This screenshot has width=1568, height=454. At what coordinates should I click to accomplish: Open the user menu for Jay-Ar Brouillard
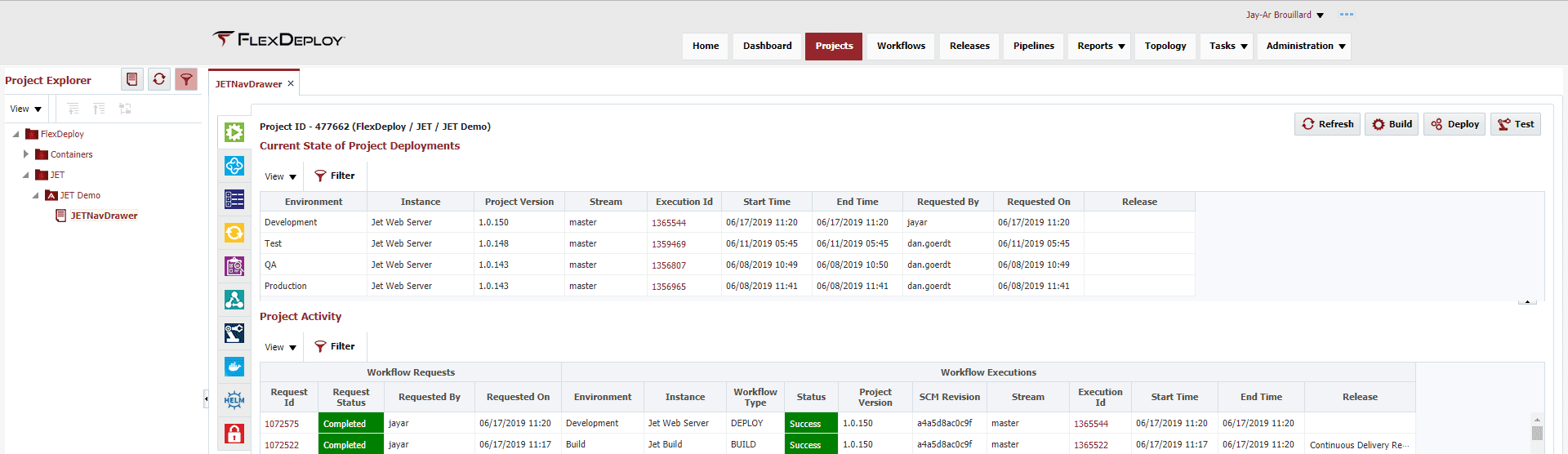click(1285, 15)
